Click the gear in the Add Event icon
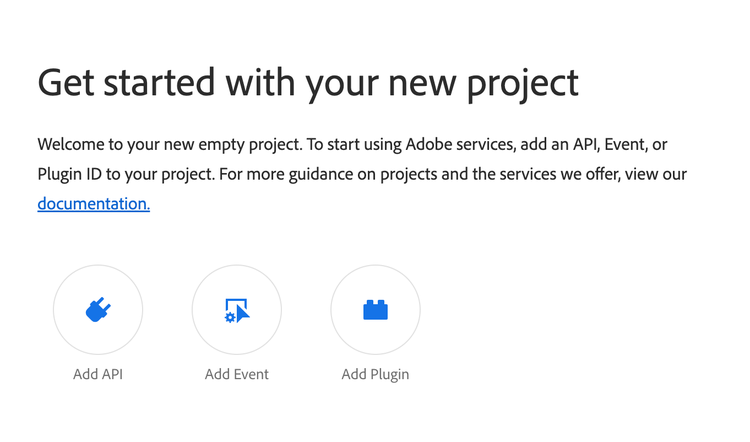Image resolution: width=750 pixels, height=442 pixels. click(230, 317)
